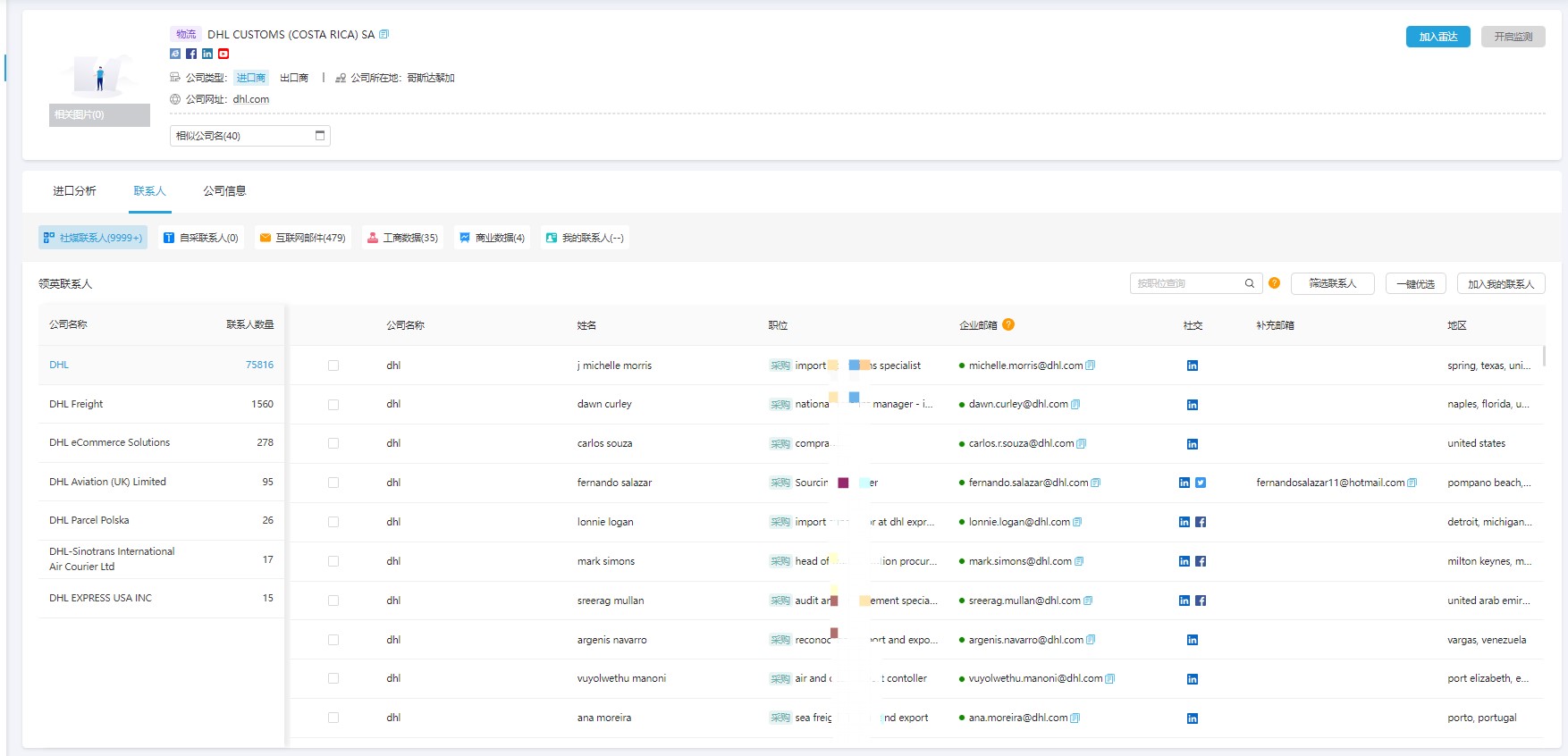Open LinkedIn profile of dawn curley
The image size is (1568, 756).
click(1193, 405)
